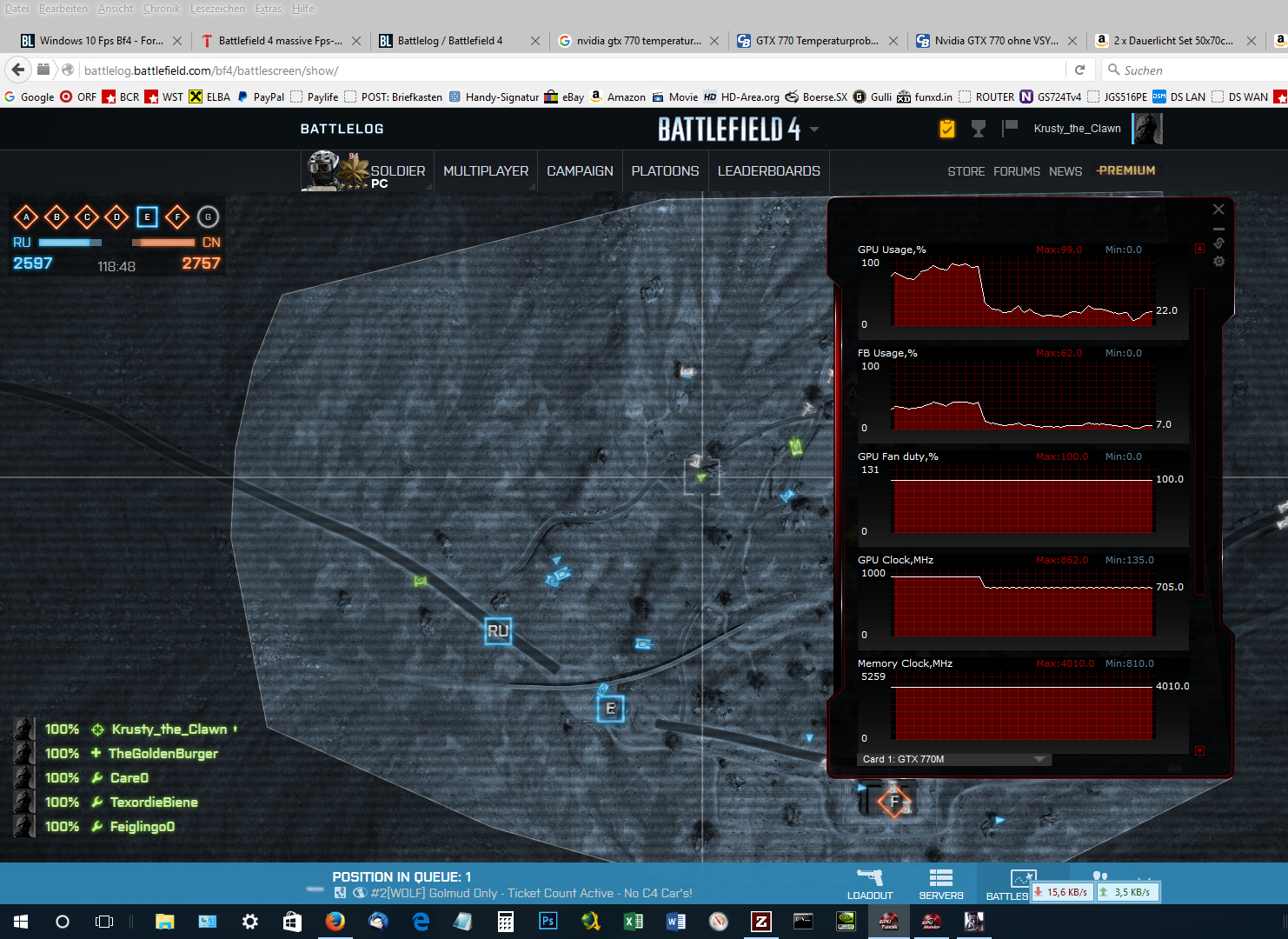Open the SOLDIER tab
The width and height of the screenshot is (1288, 939).
[366, 170]
